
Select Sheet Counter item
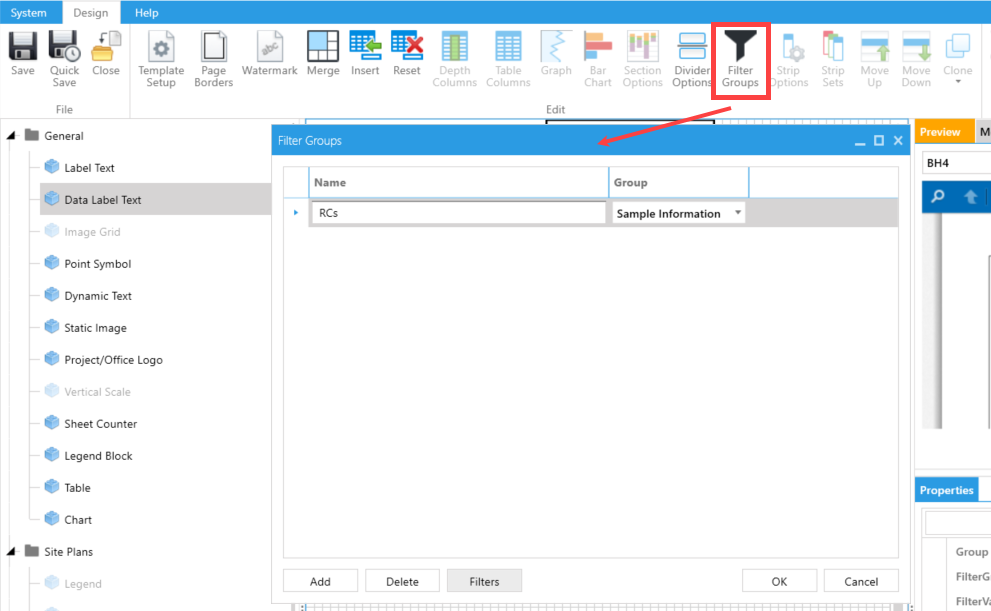coord(100,424)
